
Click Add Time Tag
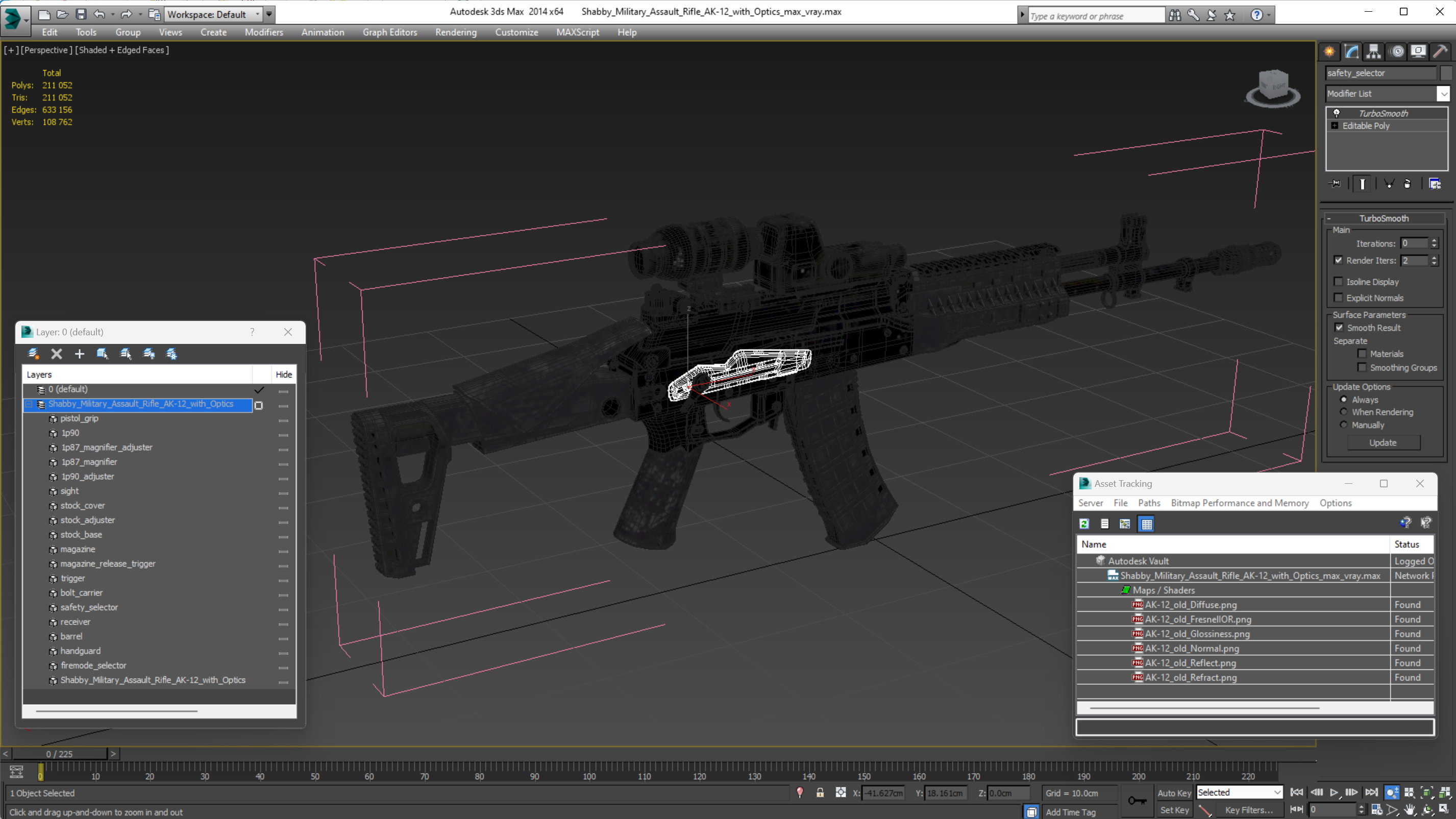[x=1070, y=812]
